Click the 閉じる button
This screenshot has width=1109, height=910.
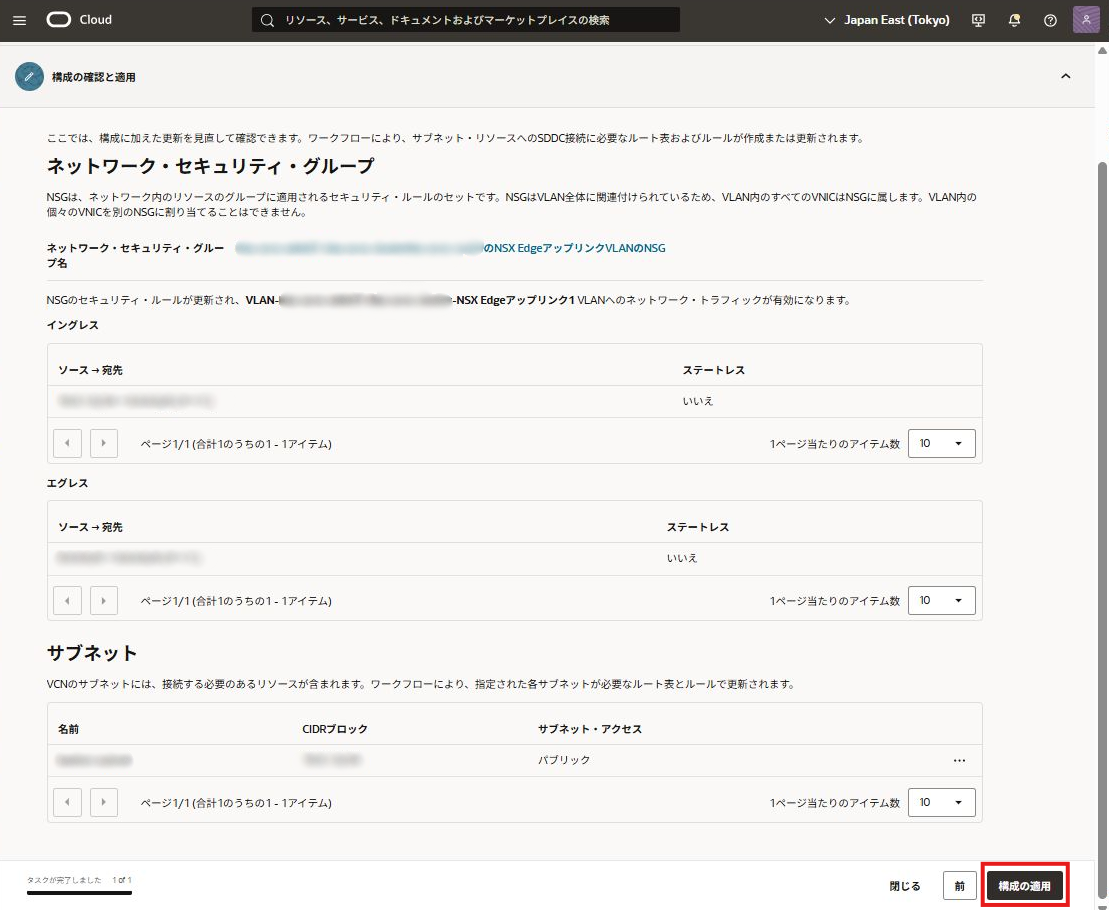[905, 886]
